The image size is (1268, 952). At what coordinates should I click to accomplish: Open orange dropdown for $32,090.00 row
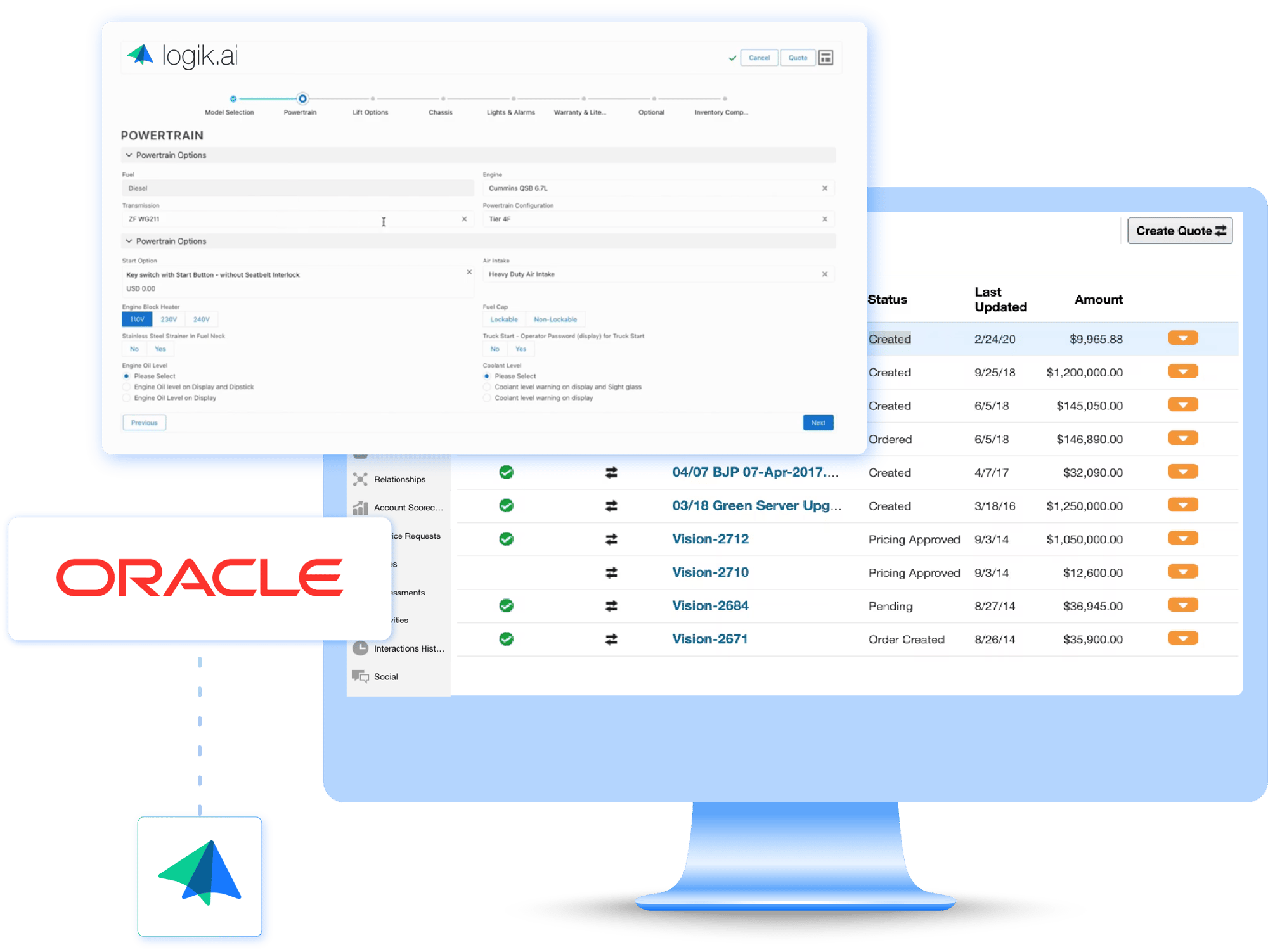coord(1183,472)
